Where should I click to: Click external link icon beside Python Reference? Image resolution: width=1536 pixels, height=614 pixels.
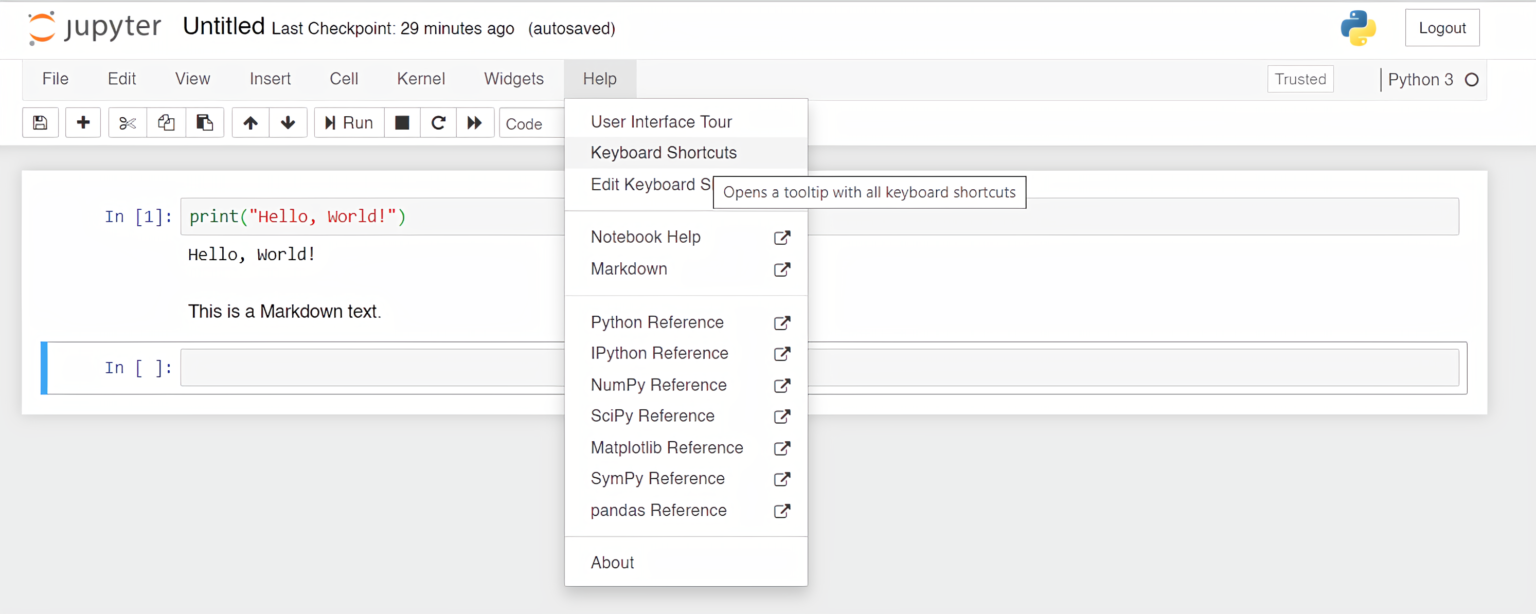coord(782,323)
